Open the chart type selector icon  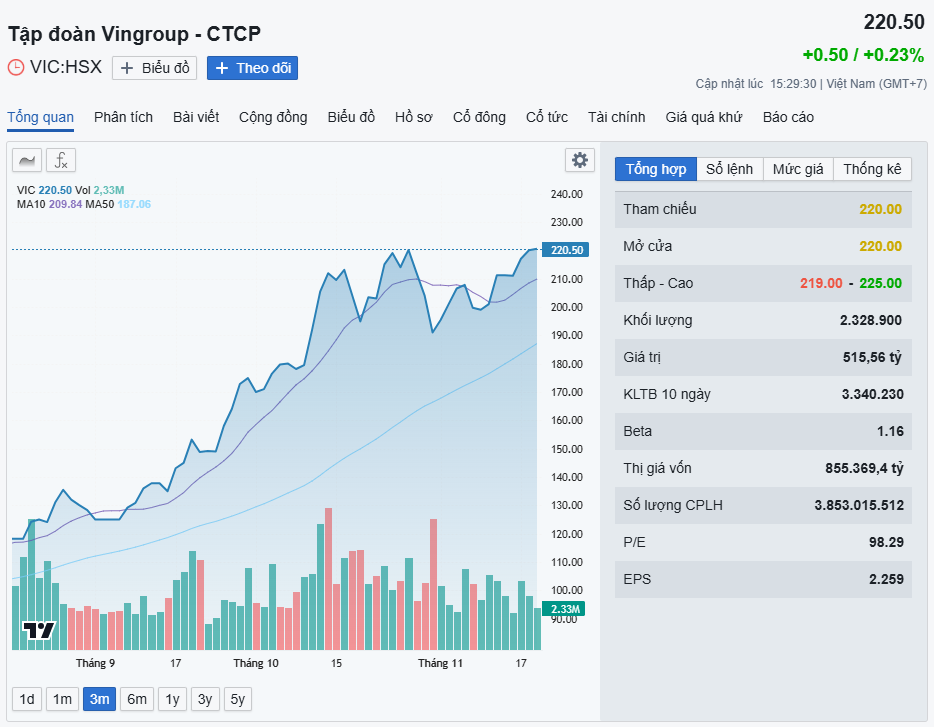point(27,160)
